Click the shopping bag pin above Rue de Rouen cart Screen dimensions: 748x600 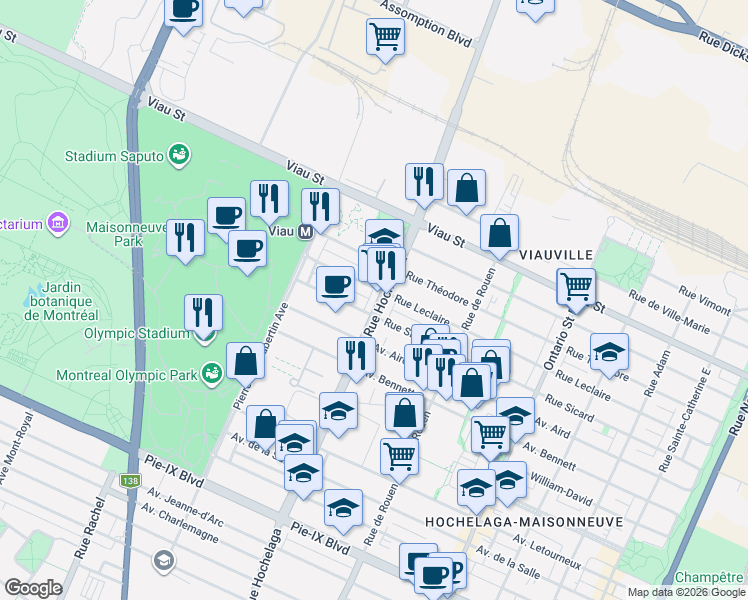point(405,413)
